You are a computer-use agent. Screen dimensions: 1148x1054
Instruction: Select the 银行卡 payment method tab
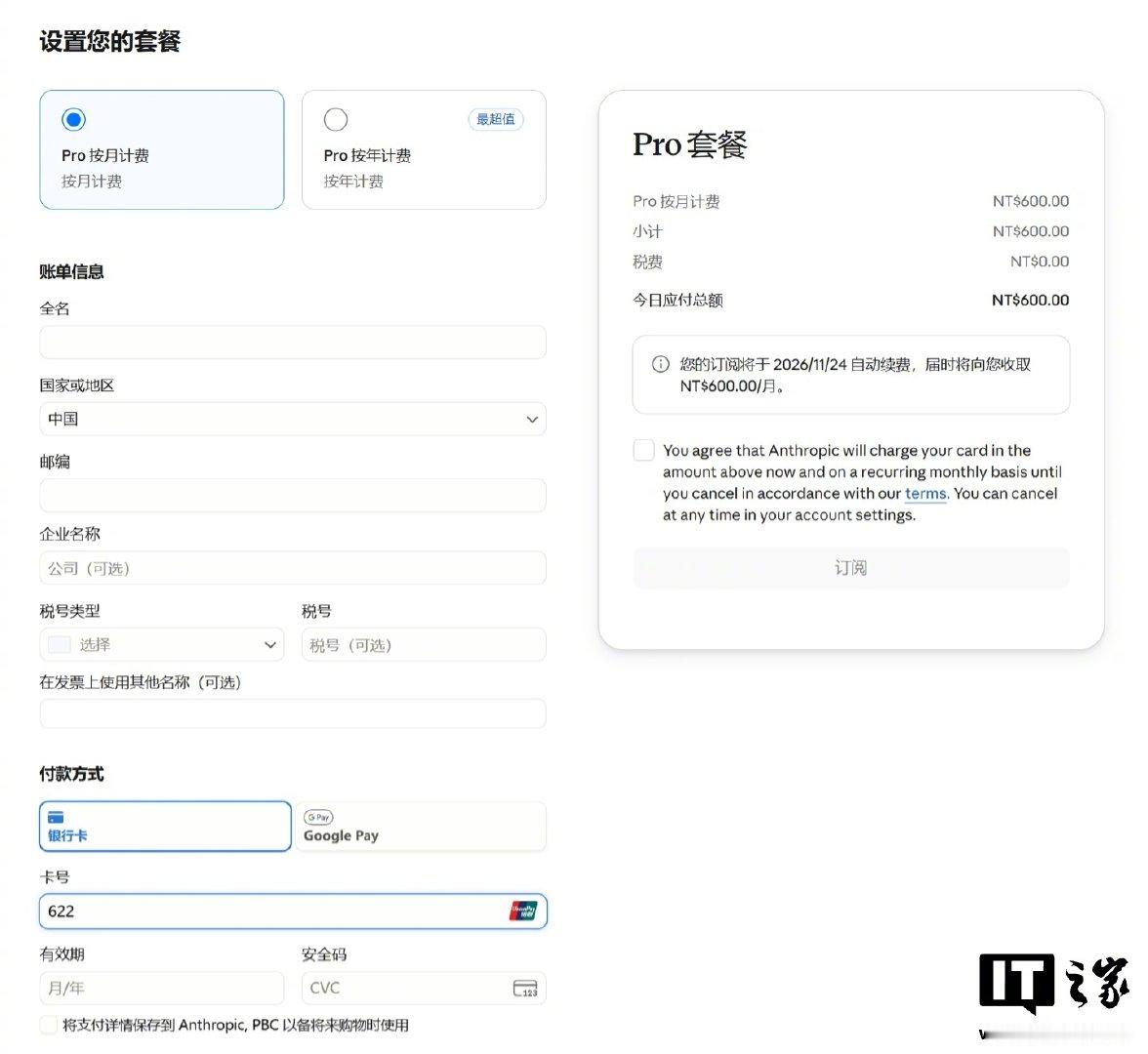tap(166, 827)
